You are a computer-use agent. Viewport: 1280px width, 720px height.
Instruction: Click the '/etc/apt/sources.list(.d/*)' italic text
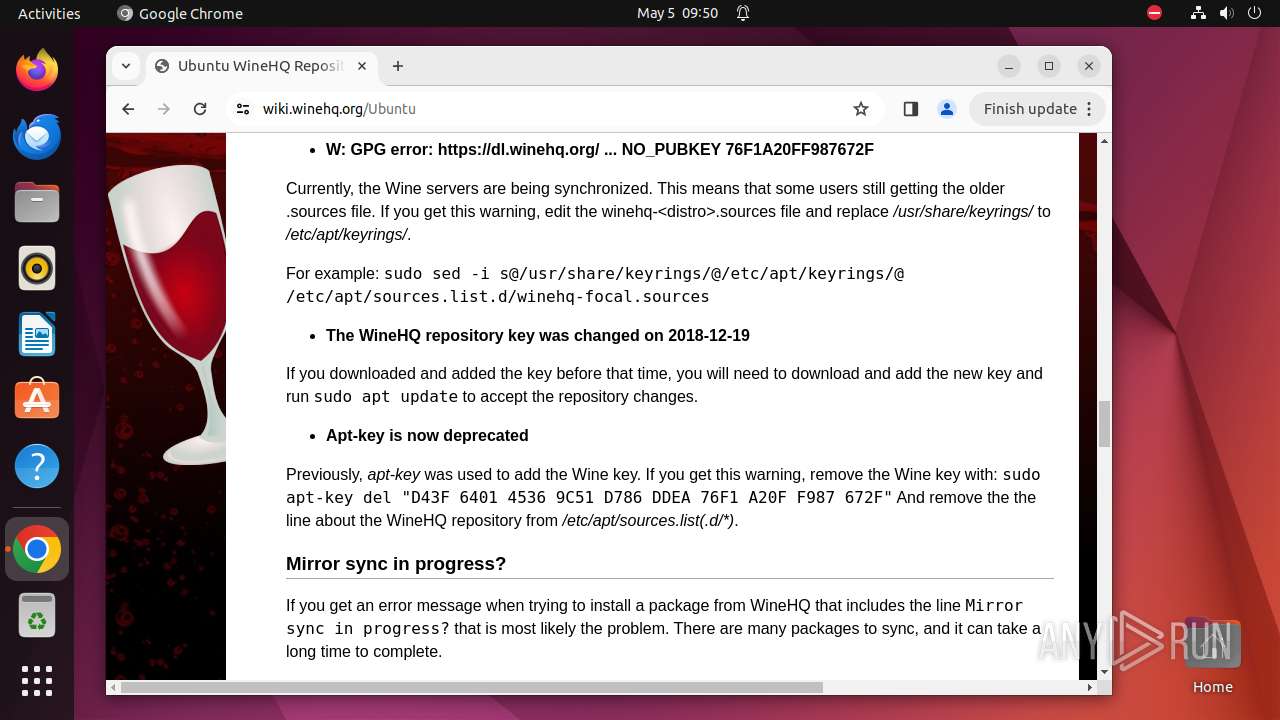coord(648,520)
